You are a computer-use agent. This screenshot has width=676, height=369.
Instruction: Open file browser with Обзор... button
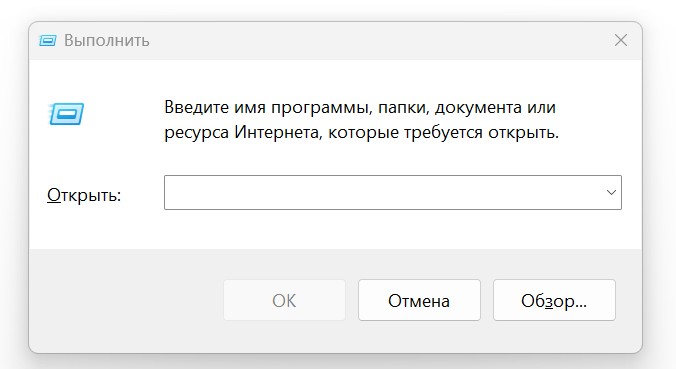click(x=554, y=300)
